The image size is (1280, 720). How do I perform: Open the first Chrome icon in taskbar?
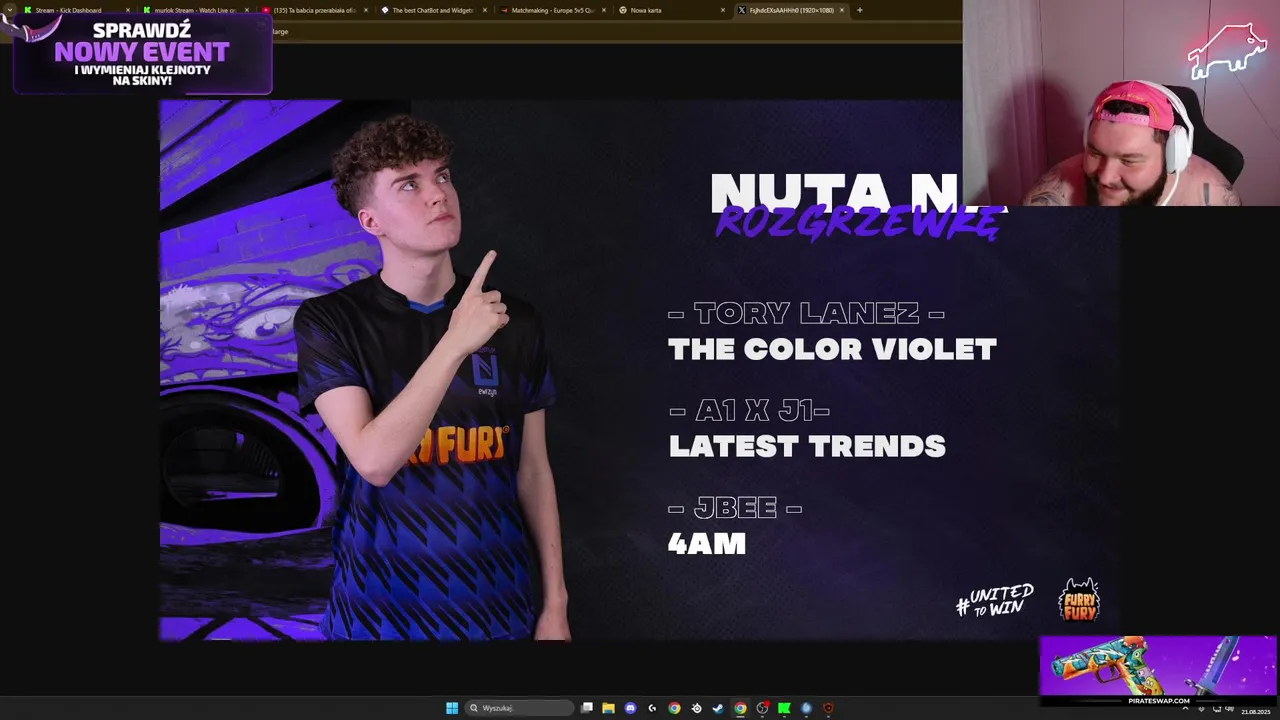coord(674,708)
